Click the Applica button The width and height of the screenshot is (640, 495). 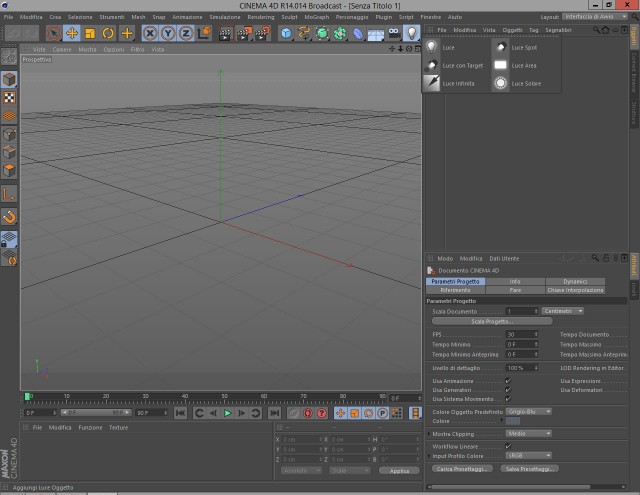pyautogui.click(x=399, y=471)
